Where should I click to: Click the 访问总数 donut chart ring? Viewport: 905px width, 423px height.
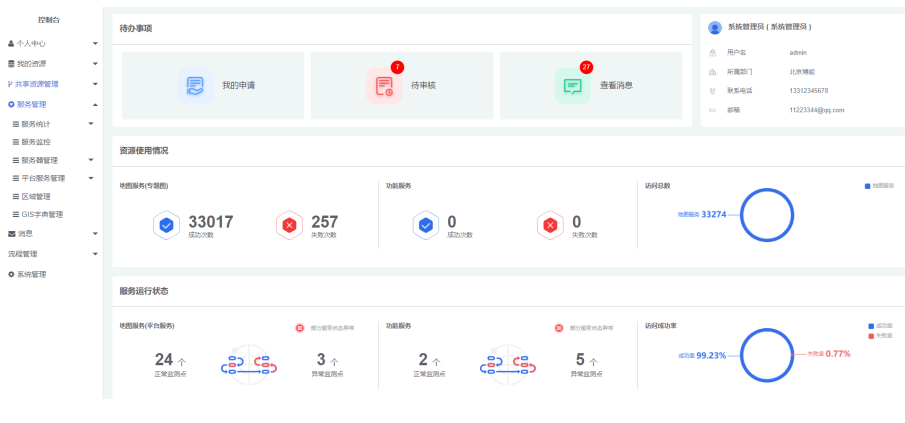[x=741, y=214]
